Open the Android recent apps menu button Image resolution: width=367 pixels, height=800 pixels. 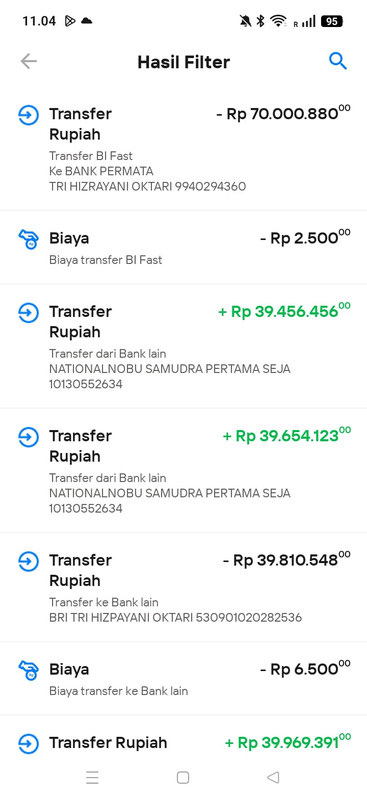tap(92, 778)
